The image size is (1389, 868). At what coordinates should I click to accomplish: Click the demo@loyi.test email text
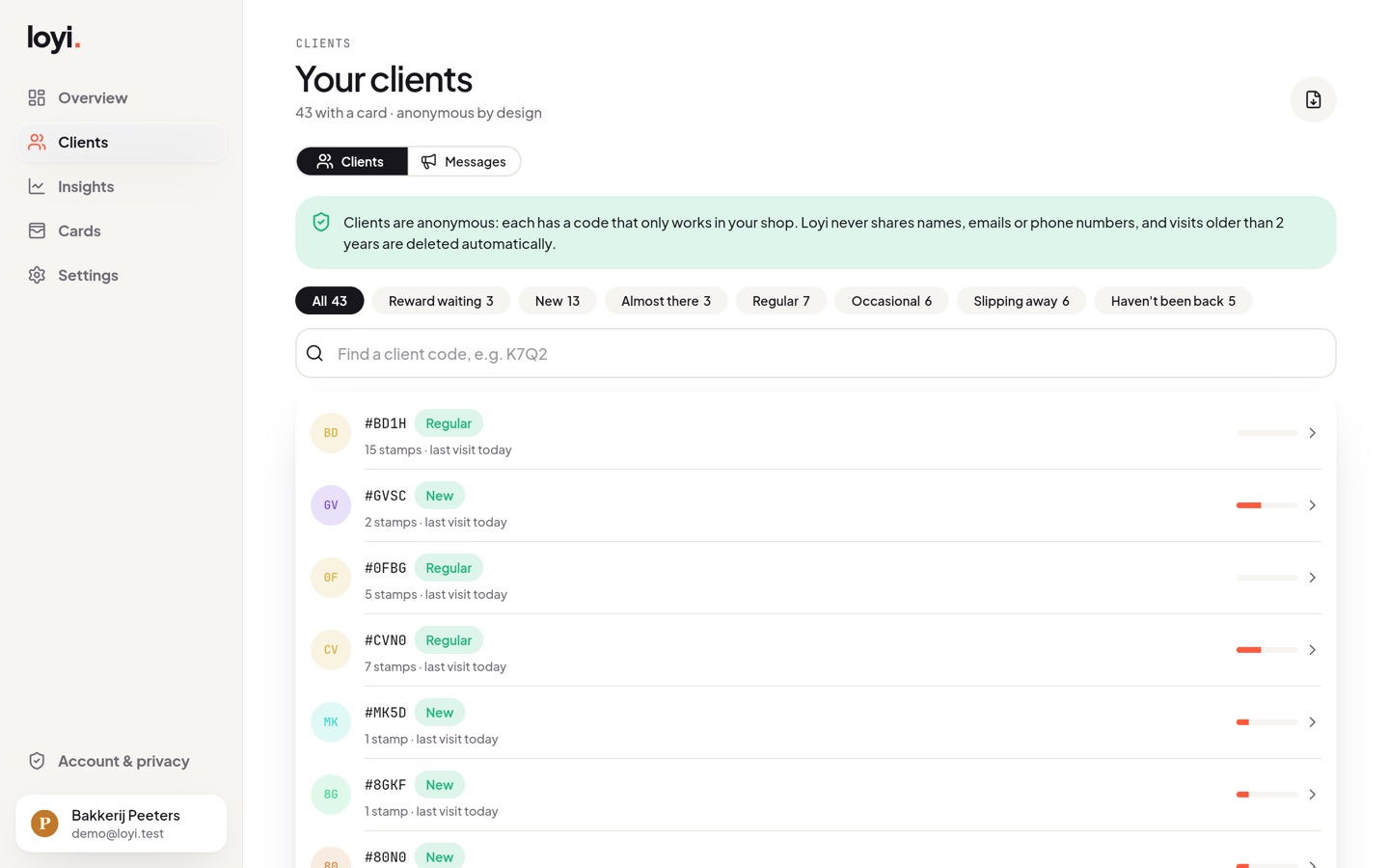coord(118,833)
